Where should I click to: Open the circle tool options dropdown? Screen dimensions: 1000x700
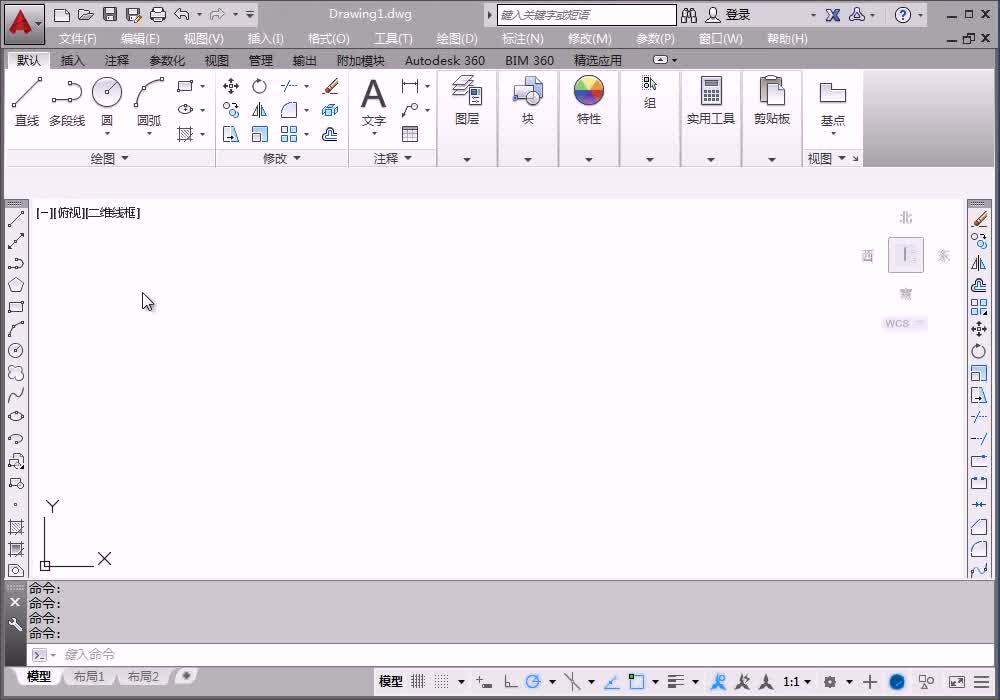(x=107, y=133)
